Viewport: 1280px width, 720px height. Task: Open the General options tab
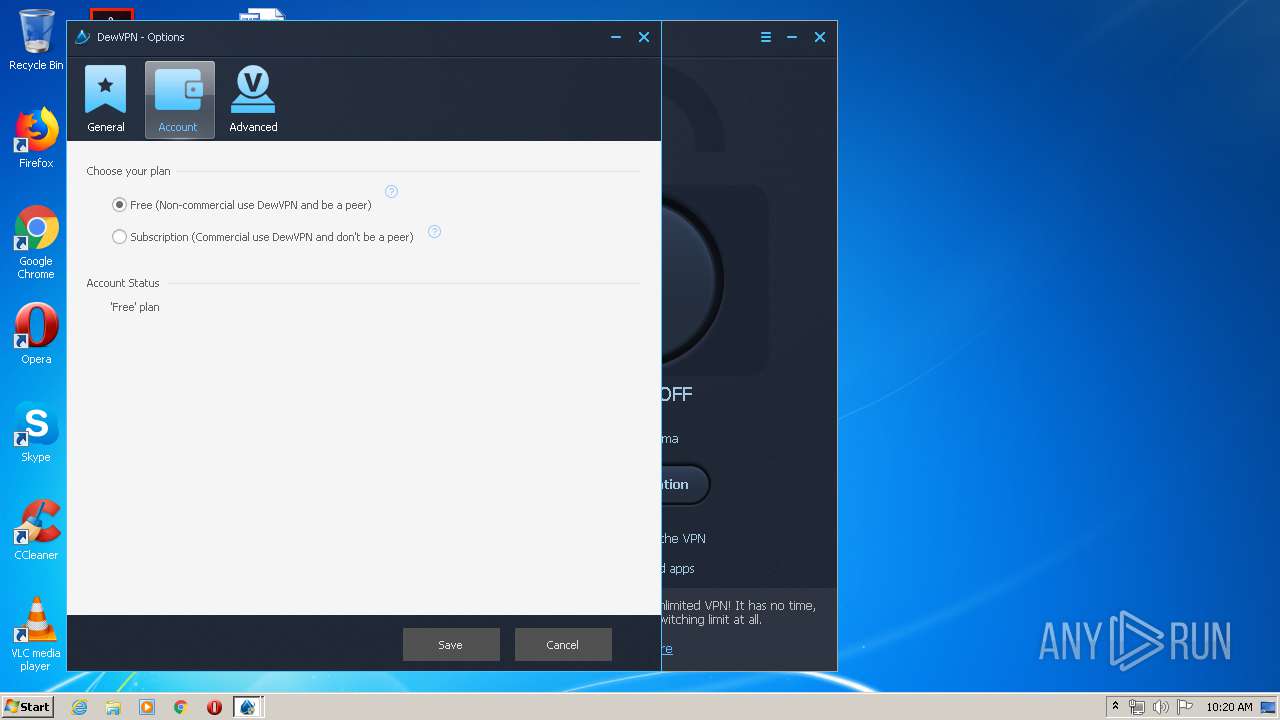tap(105, 100)
